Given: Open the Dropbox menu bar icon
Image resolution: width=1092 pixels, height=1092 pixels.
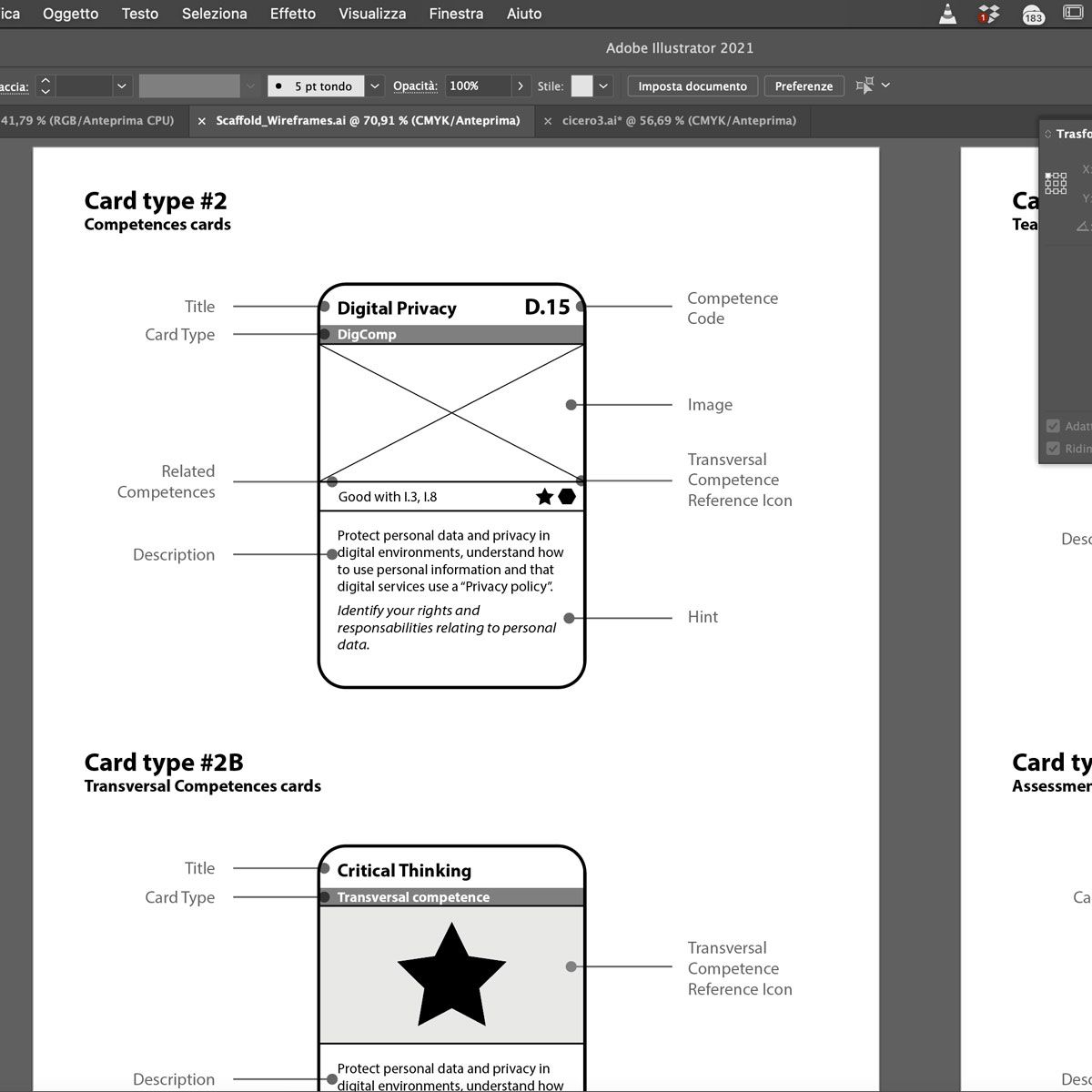Looking at the screenshot, I should [x=989, y=14].
